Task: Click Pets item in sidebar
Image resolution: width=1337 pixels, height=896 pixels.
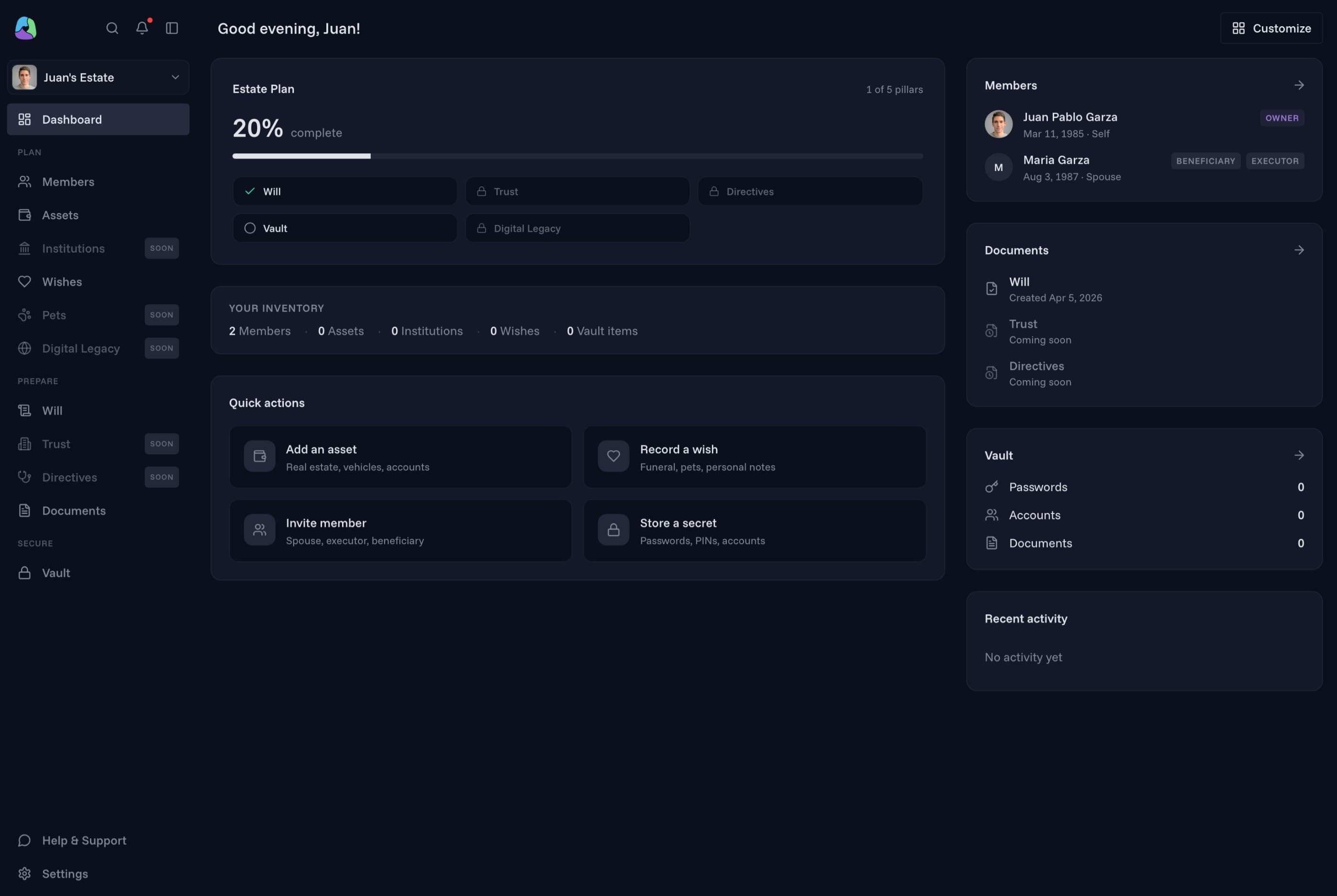Action: 98,315
